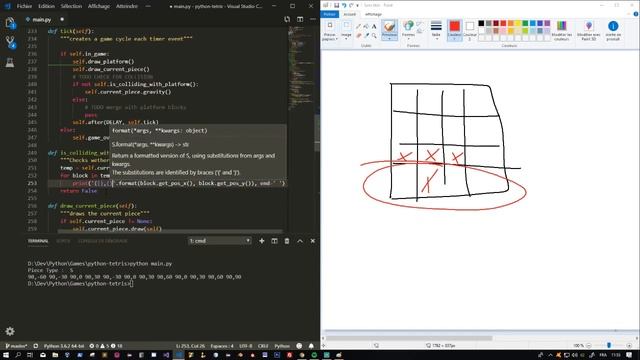The height and width of the screenshot is (360, 640).
Task: Open the overflow menu in VS Code menu bar
Action: tap(148, 6)
